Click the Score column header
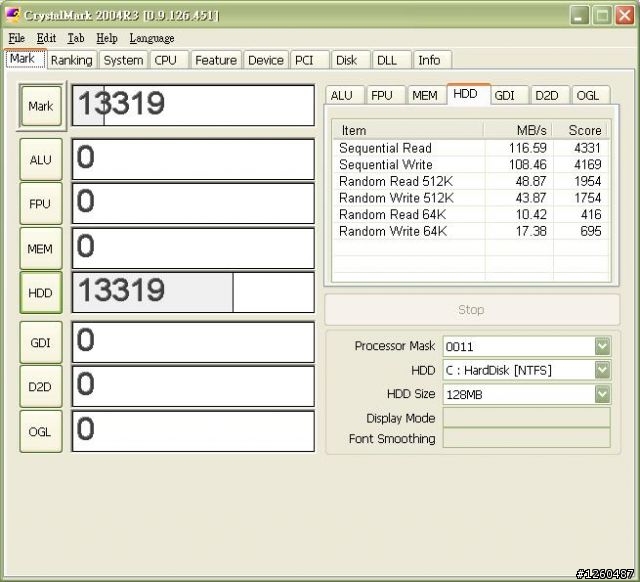The width and height of the screenshot is (640, 582). coord(580,130)
